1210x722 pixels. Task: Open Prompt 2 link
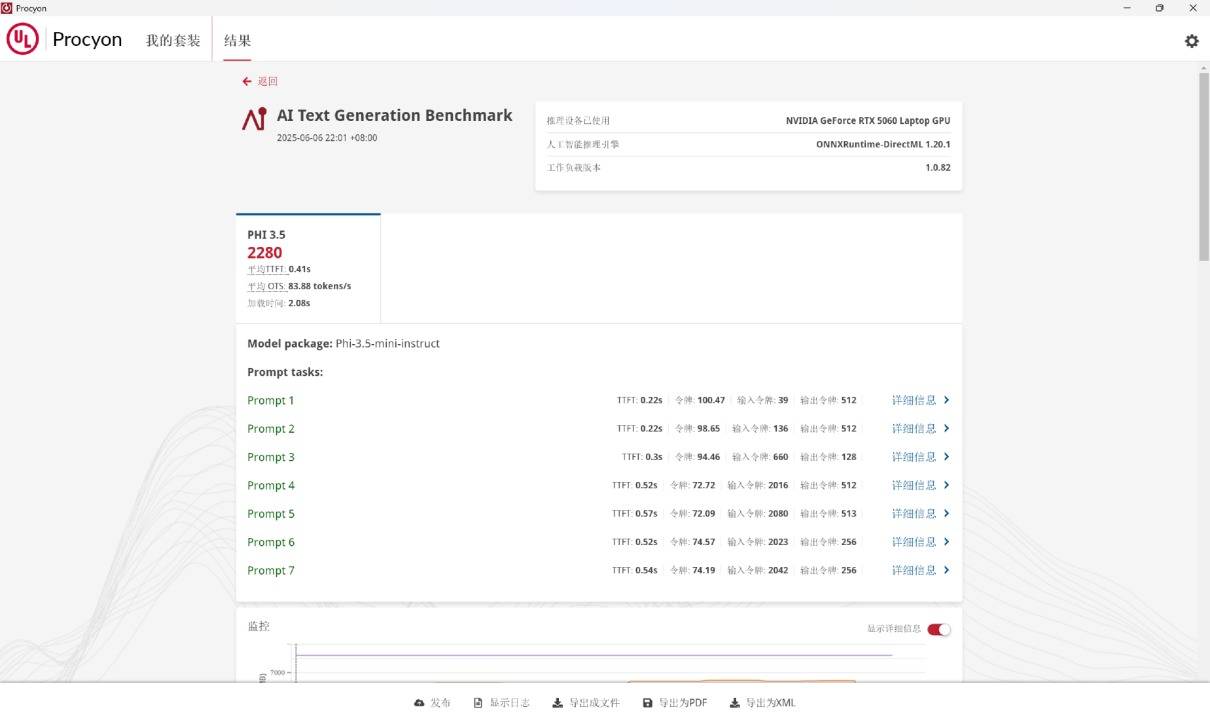click(x=271, y=429)
